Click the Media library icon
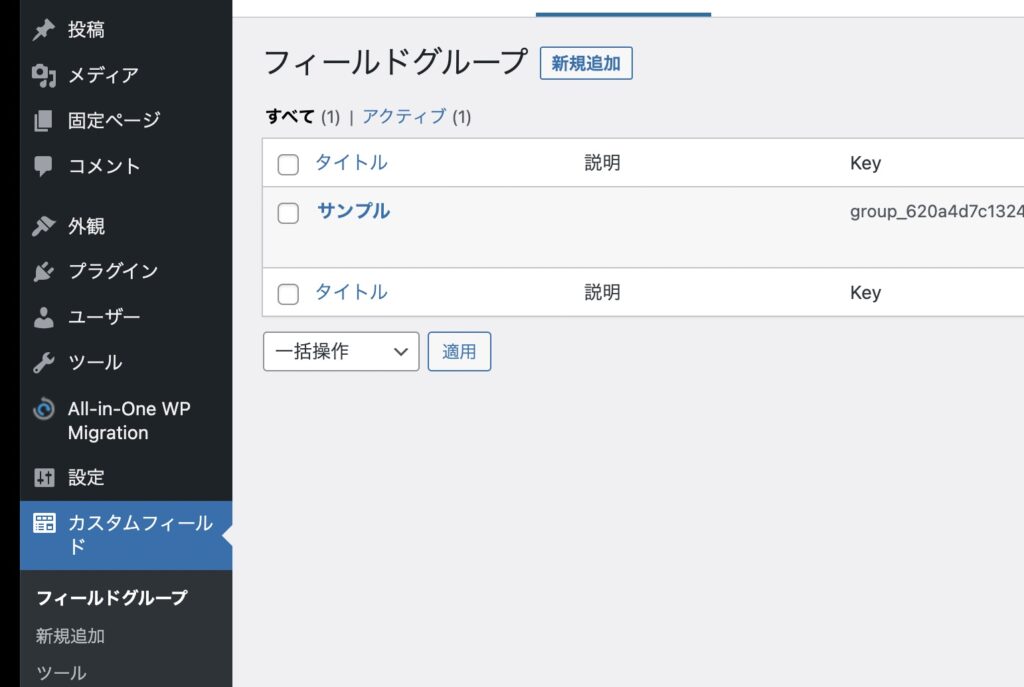1024x687 pixels. (43, 75)
